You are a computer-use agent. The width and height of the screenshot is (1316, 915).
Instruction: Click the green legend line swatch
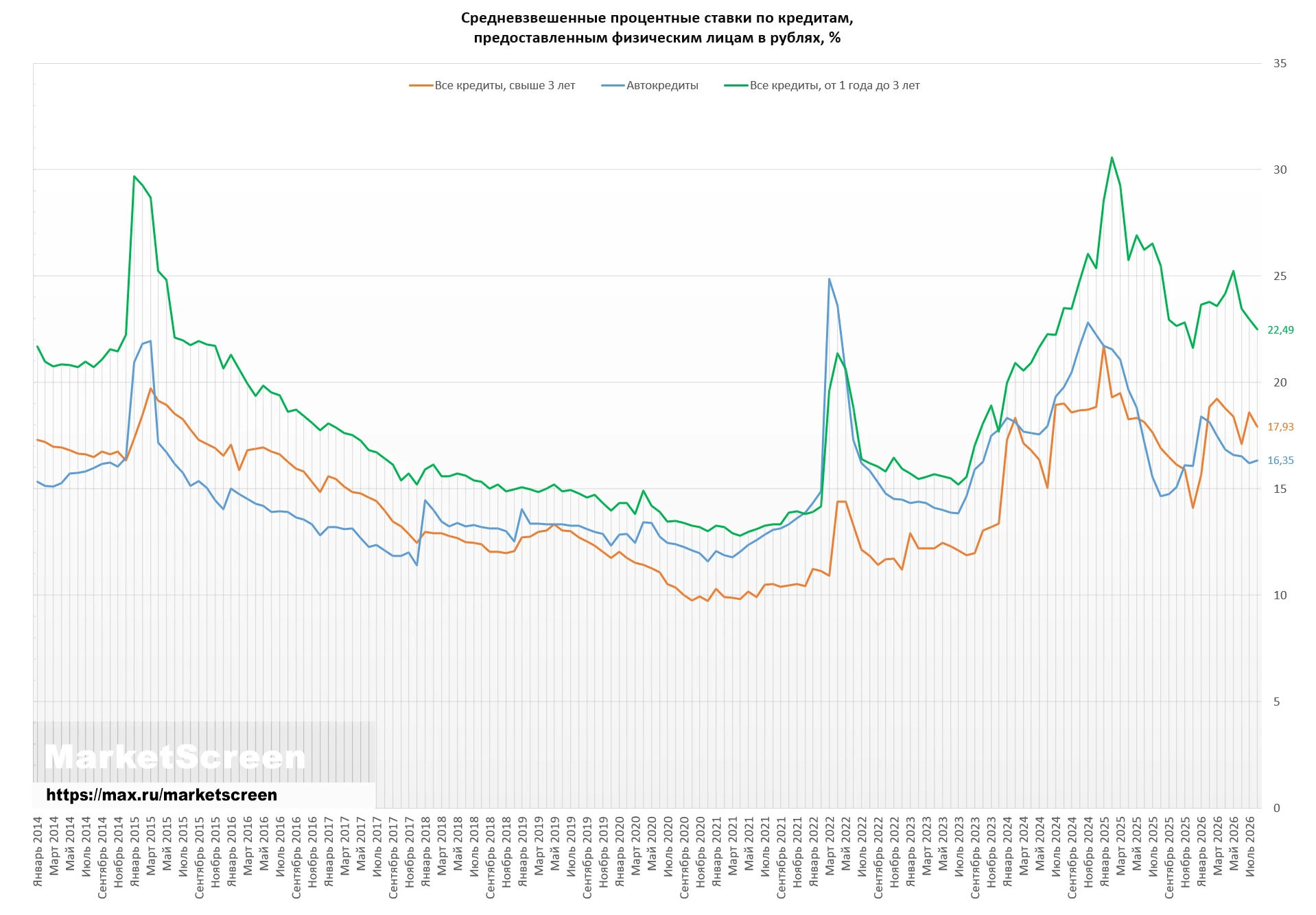[736, 86]
